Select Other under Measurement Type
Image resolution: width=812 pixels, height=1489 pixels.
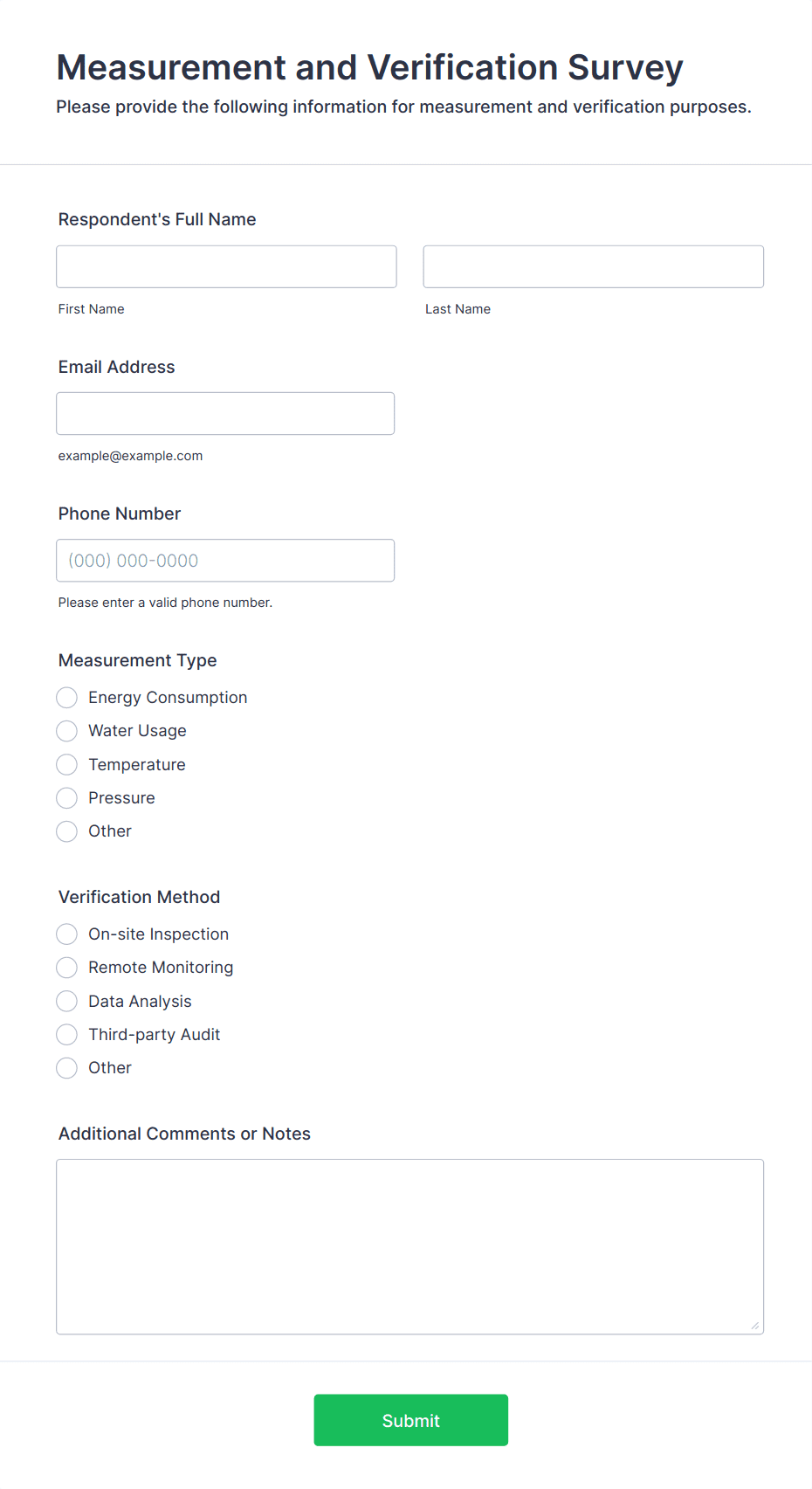click(x=67, y=831)
